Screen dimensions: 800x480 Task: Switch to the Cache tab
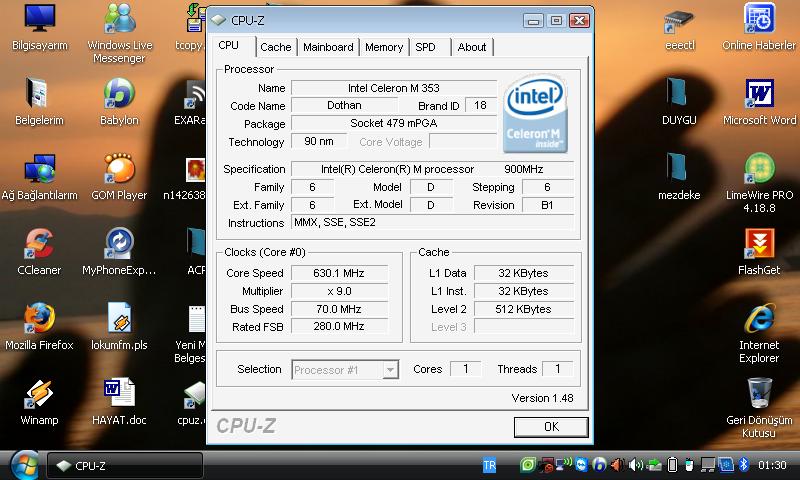(x=275, y=47)
